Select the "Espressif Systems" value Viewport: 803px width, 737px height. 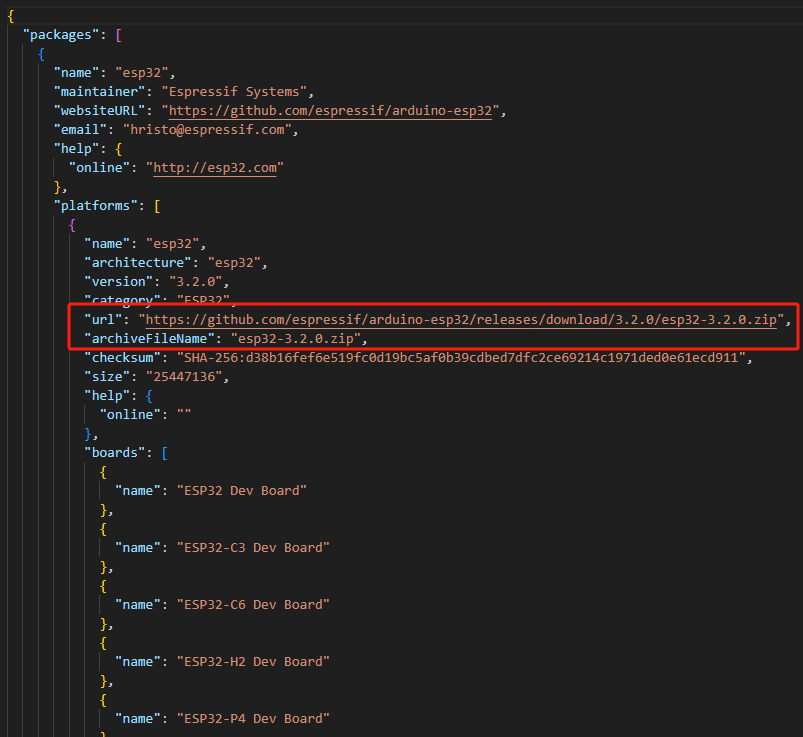(234, 92)
